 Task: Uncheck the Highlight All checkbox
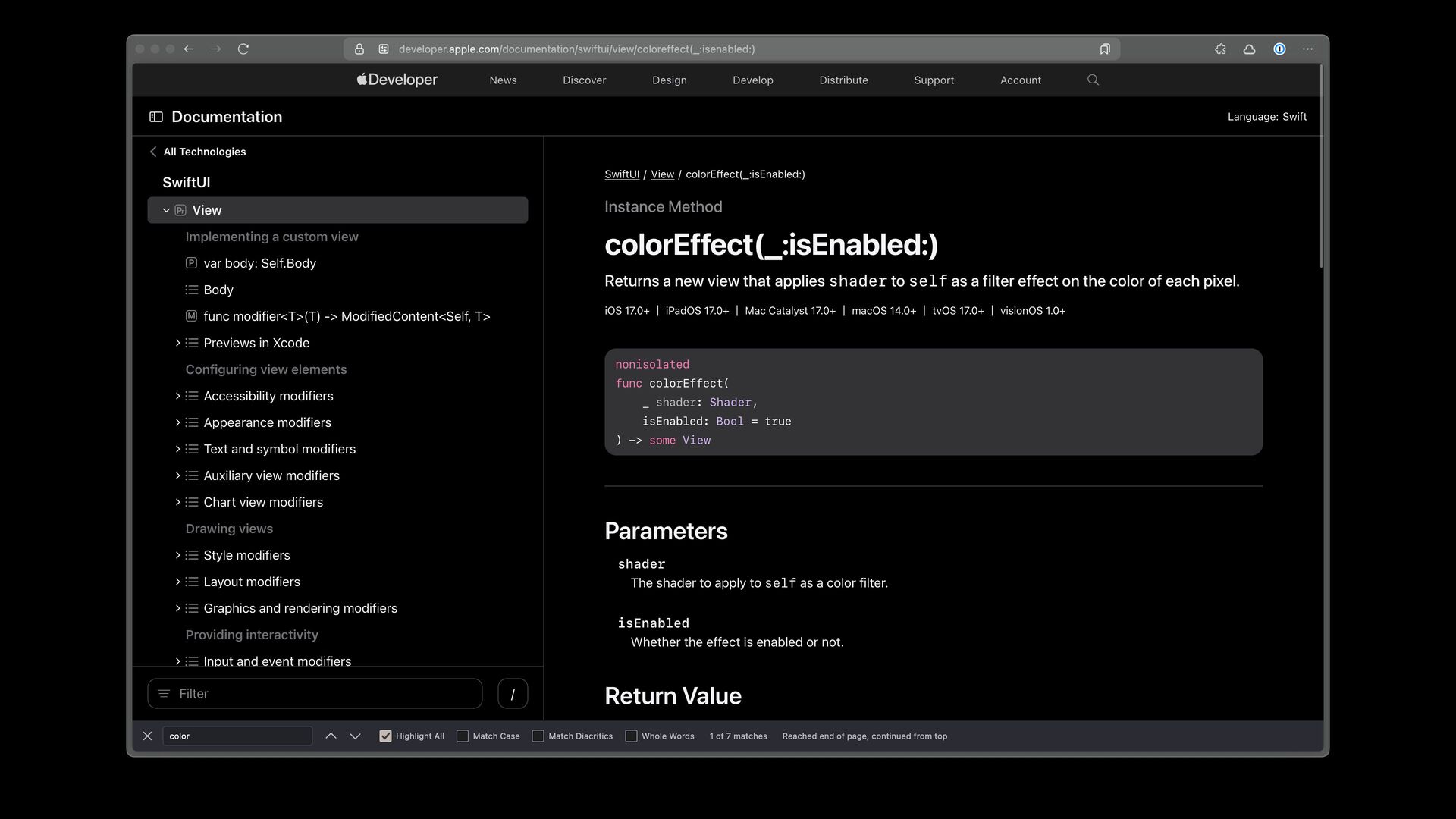point(385,736)
